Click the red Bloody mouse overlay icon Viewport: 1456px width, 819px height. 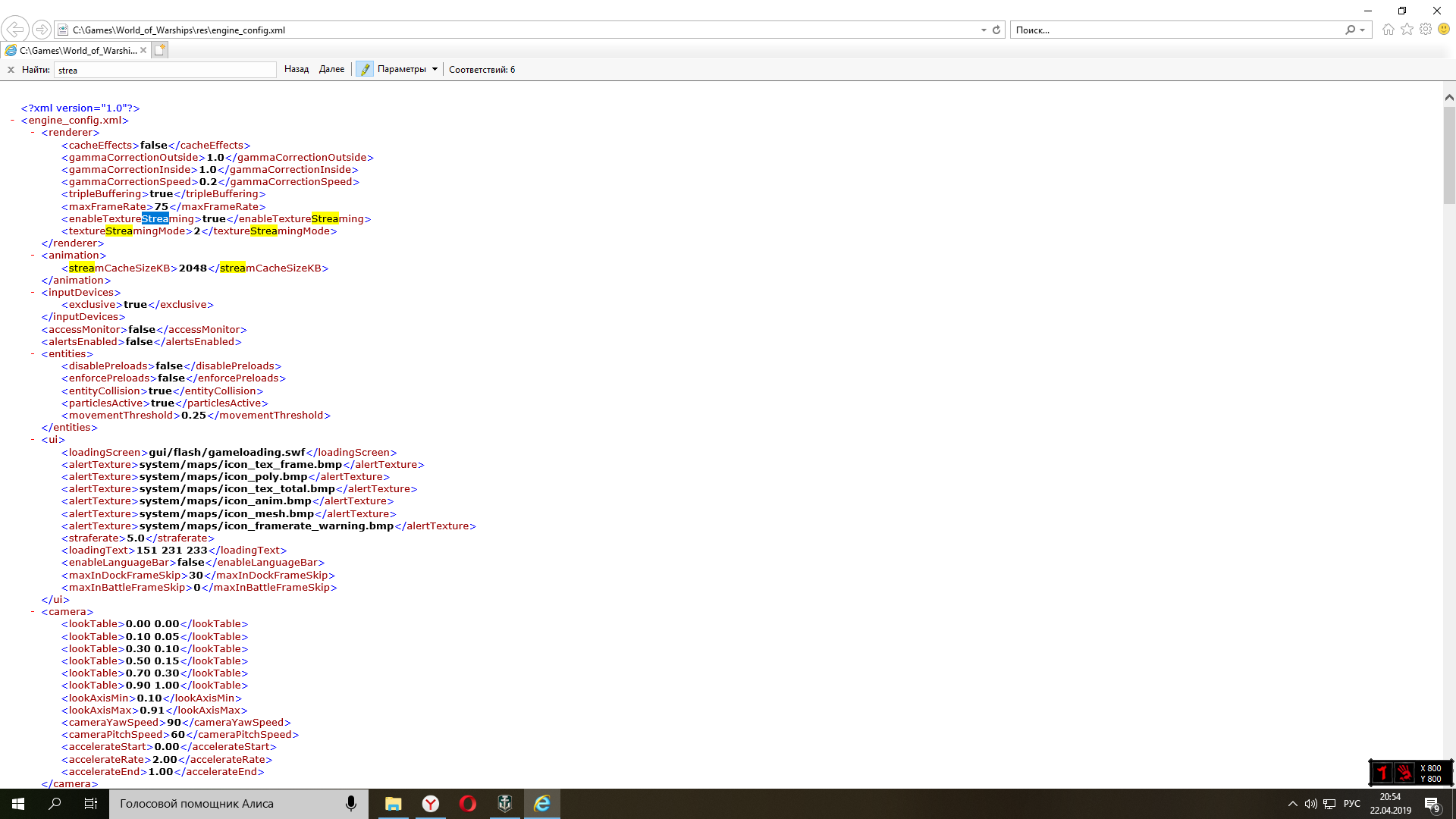[1382, 773]
